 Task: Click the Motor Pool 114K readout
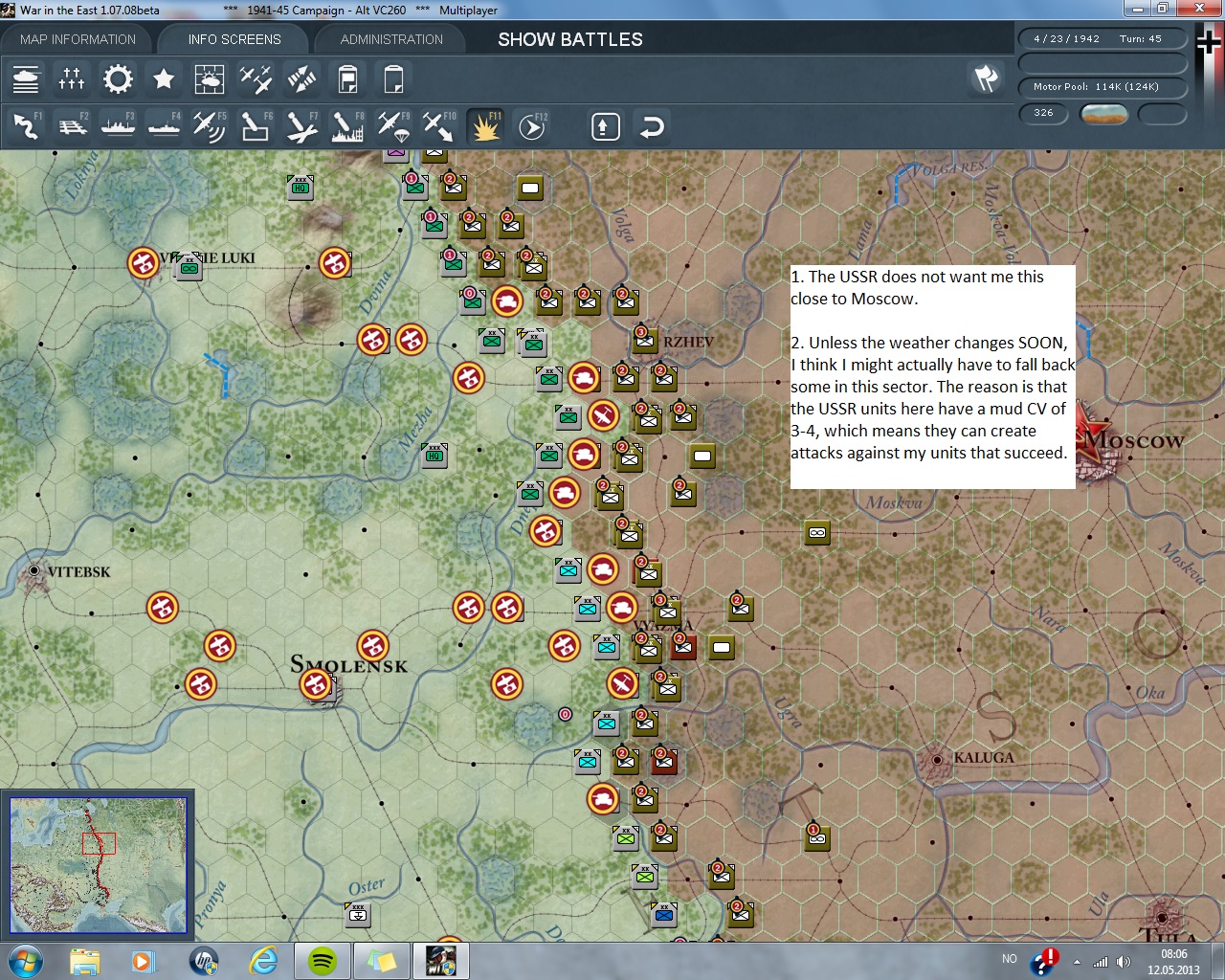pyautogui.click(x=1102, y=87)
